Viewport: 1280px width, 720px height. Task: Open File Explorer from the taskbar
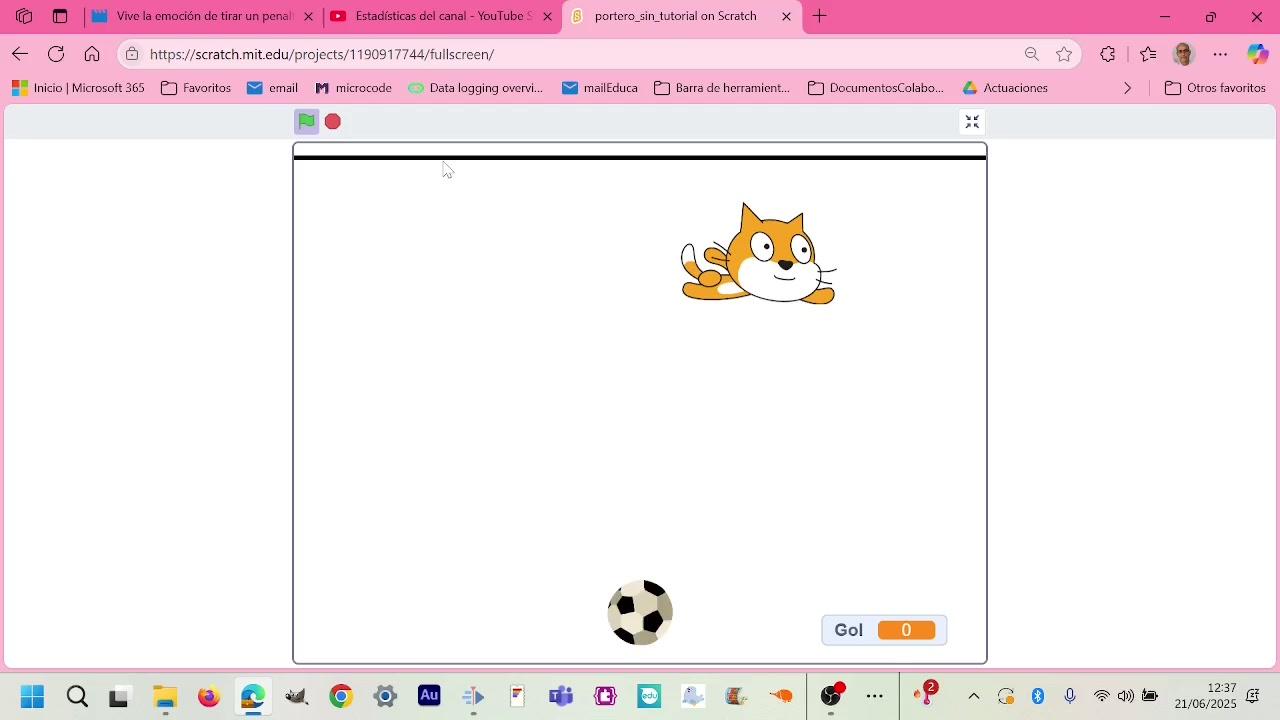point(165,696)
